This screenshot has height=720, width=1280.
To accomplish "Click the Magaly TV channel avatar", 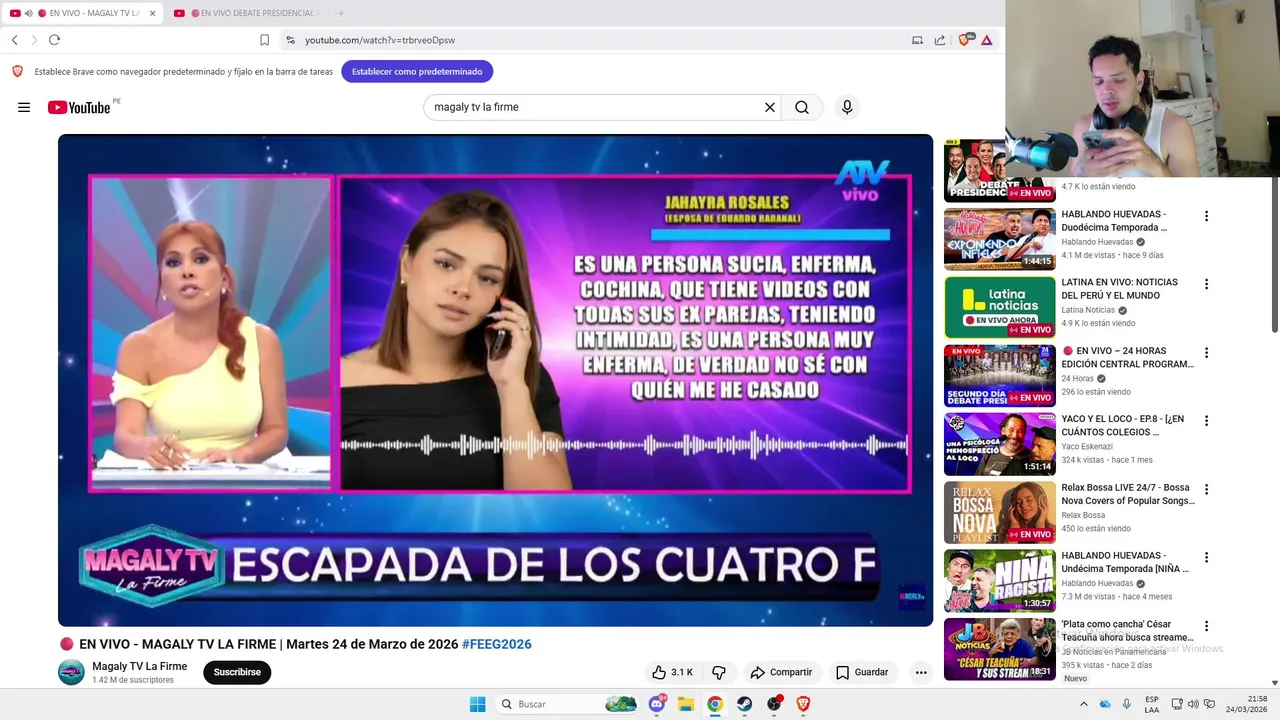I will (71, 672).
